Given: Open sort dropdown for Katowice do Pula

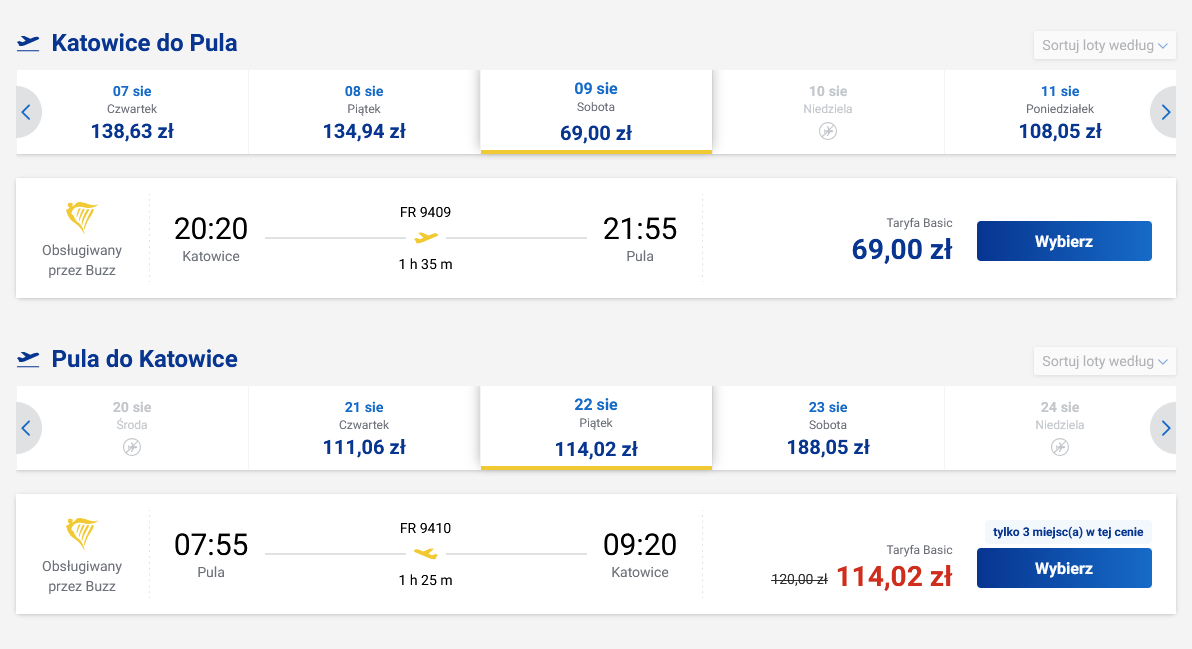Looking at the screenshot, I should pos(1105,45).
